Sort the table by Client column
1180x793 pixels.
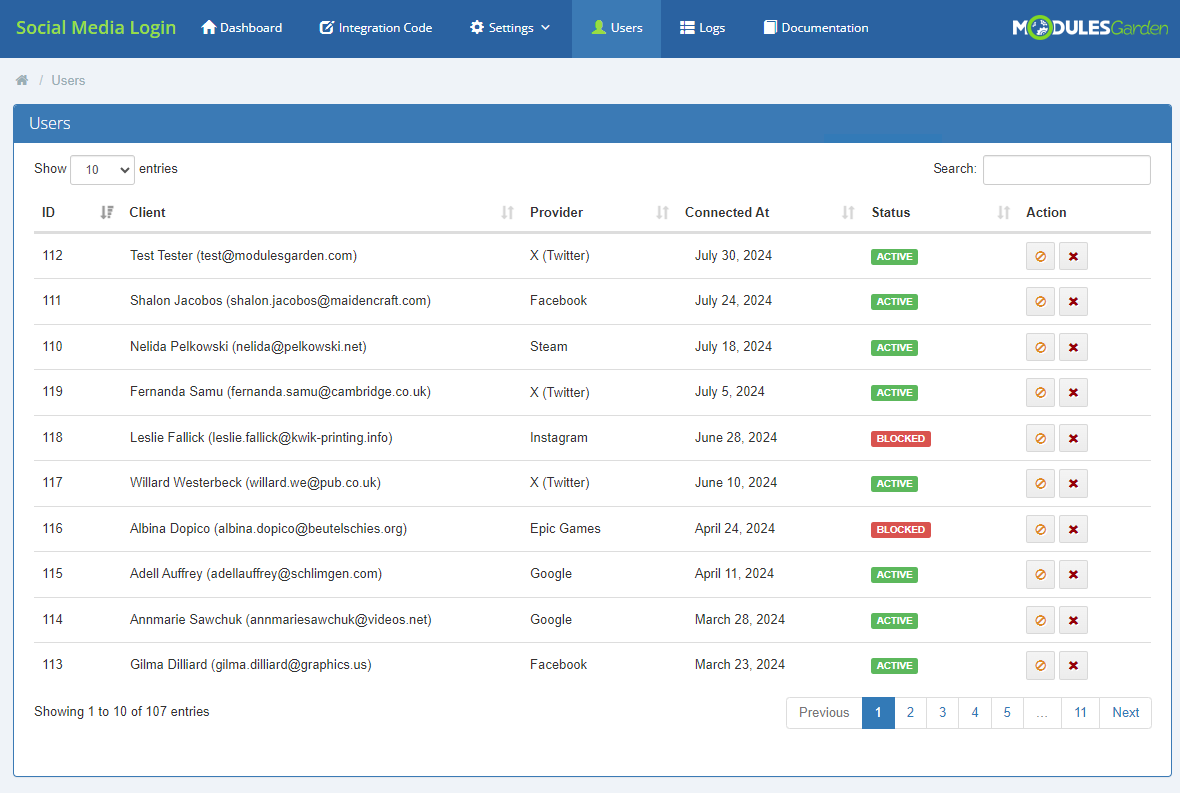pos(321,212)
